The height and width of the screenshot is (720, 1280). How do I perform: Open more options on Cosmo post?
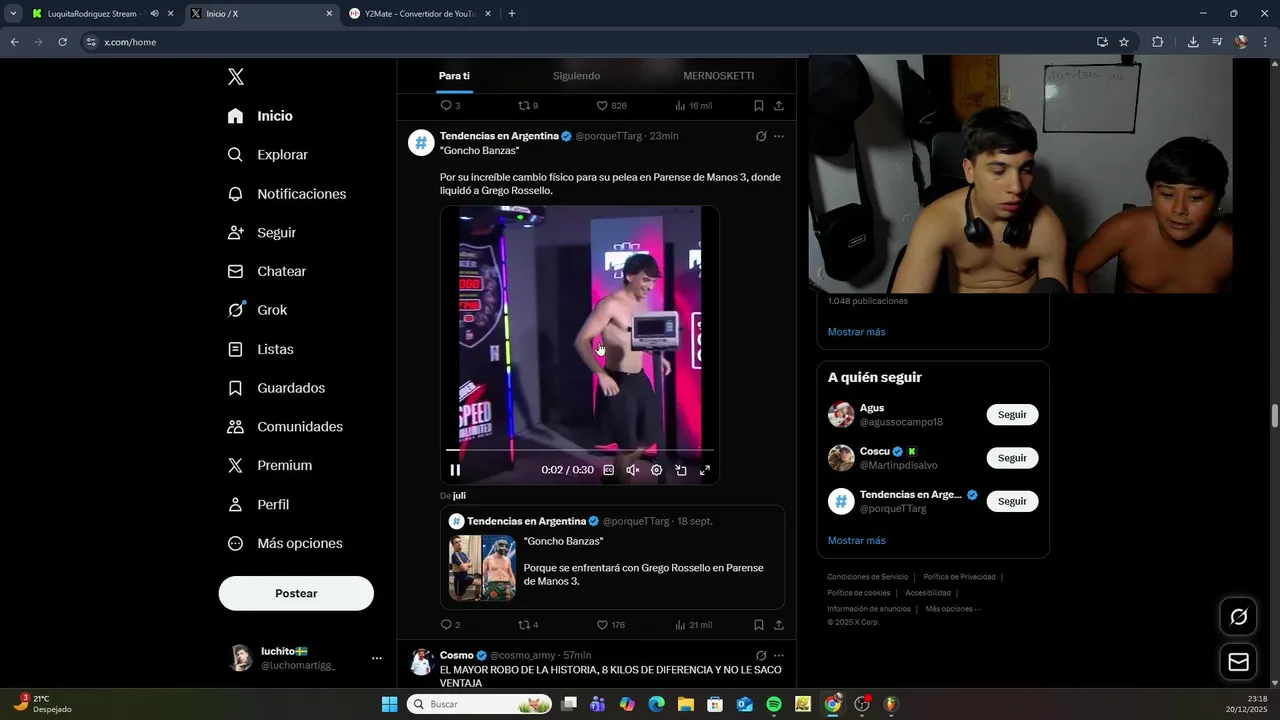[x=779, y=655]
